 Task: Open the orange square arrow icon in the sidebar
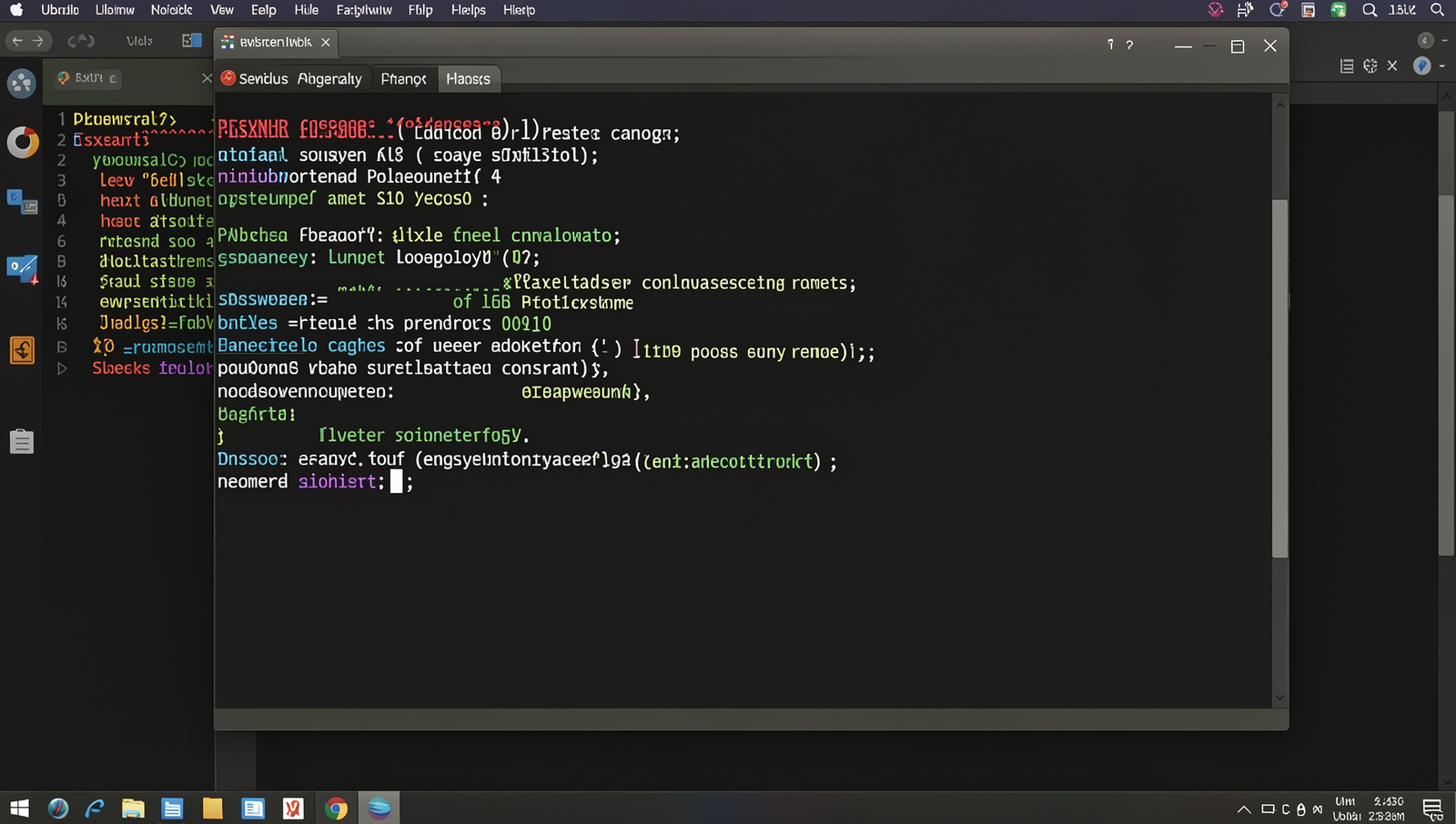(x=22, y=350)
